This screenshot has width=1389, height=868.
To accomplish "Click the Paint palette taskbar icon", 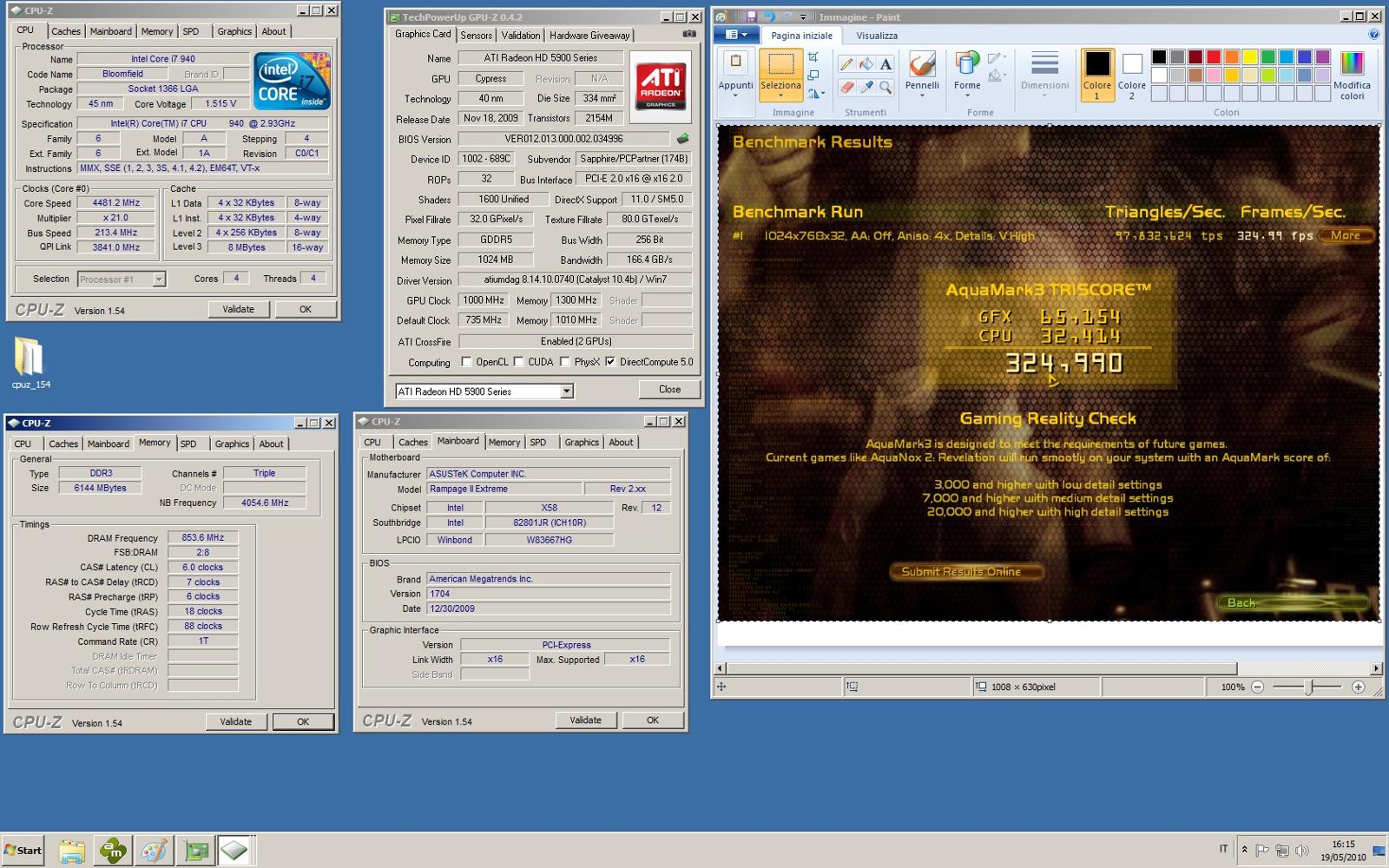I will click(x=155, y=851).
